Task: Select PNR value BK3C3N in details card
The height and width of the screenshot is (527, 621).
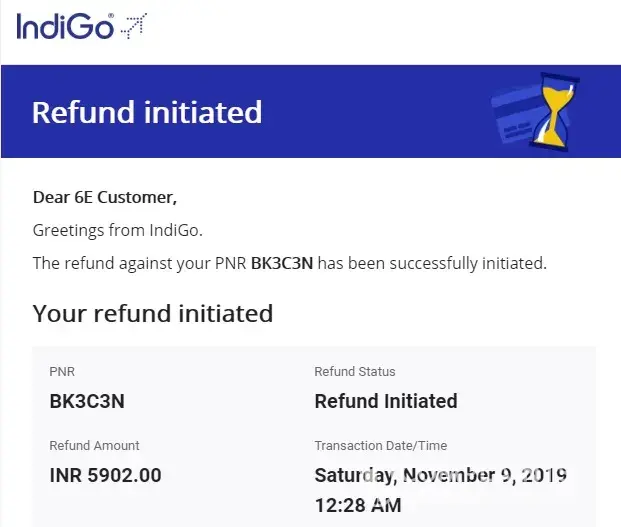Action: tap(87, 401)
